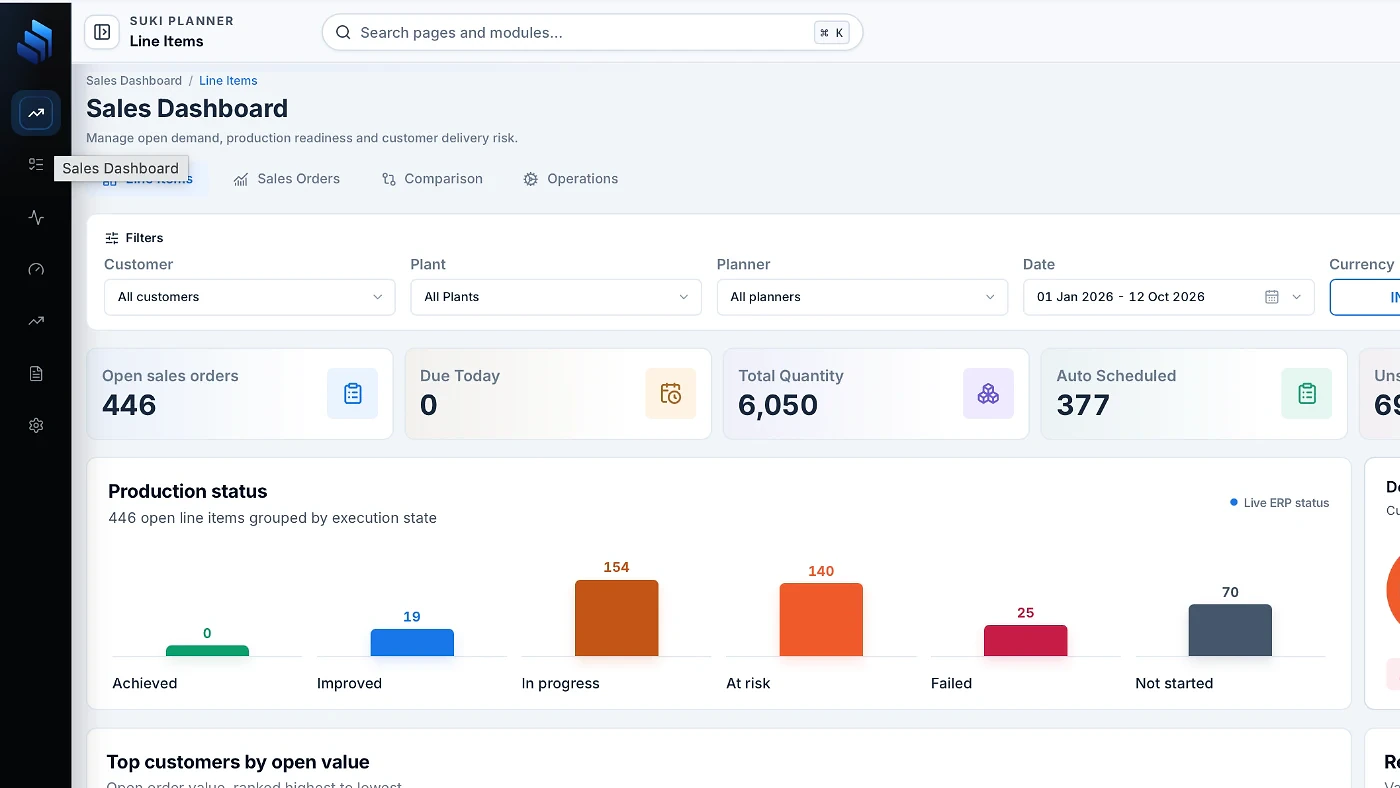Open the lower trending-arrow sidebar icon

coord(36,321)
